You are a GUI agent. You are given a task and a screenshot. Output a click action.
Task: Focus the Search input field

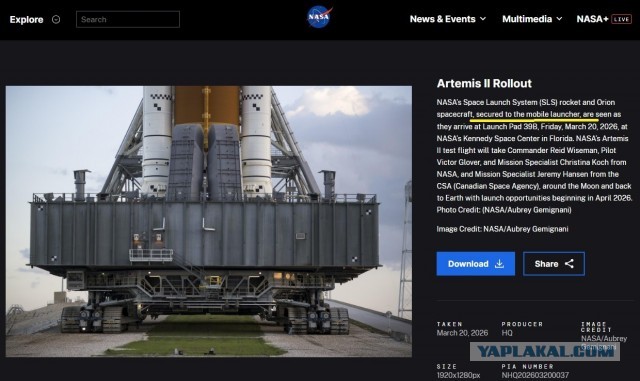[128, 20]
